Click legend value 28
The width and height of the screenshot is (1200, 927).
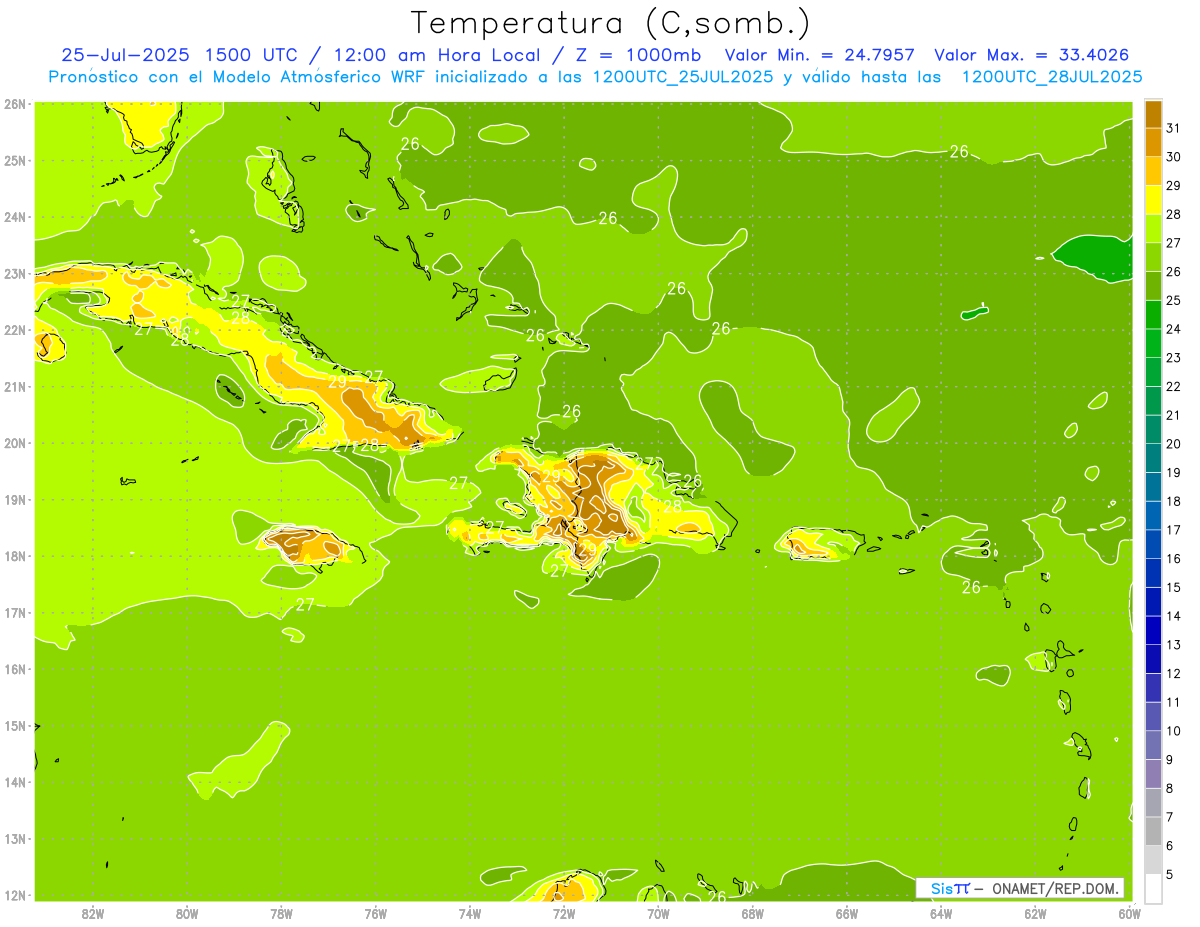[x=1174, y=214]
